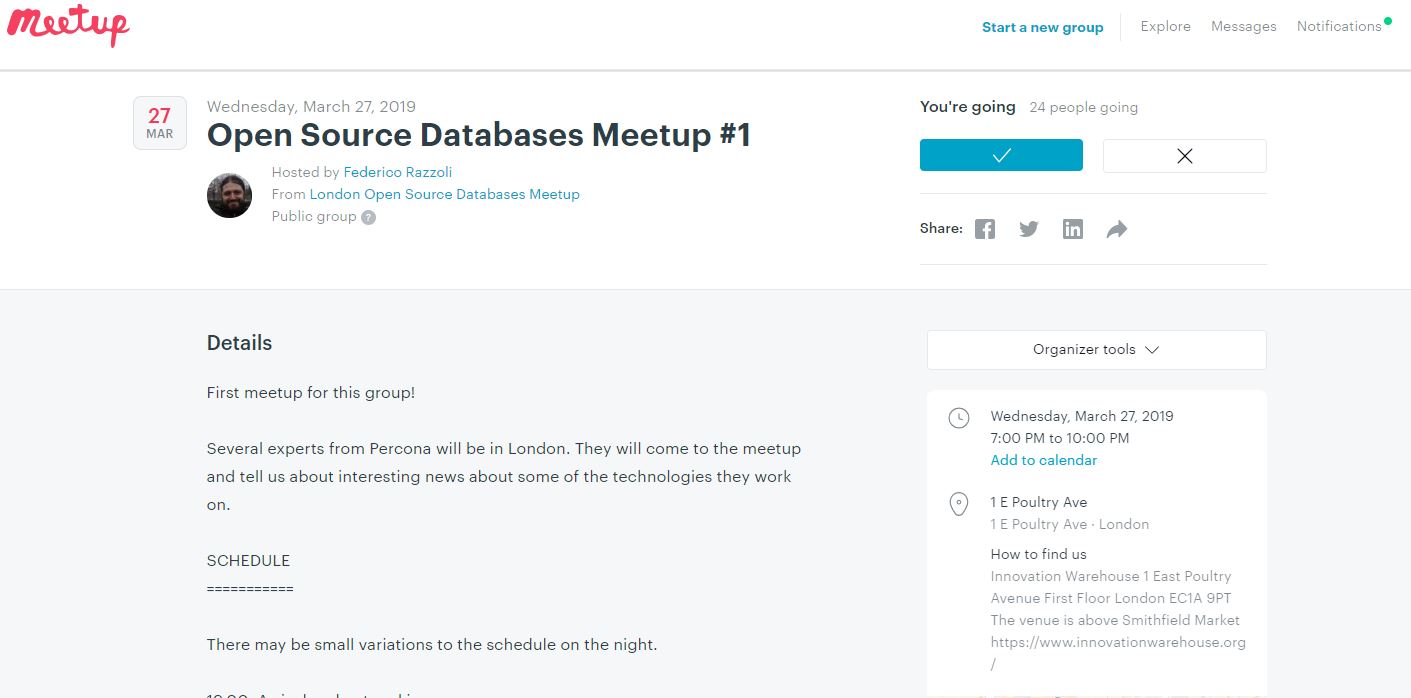This screenshot has width=1411, height=698.
Task: Click the 7:00 PM to 10:00 PM time text
Action: (1060, 438)
